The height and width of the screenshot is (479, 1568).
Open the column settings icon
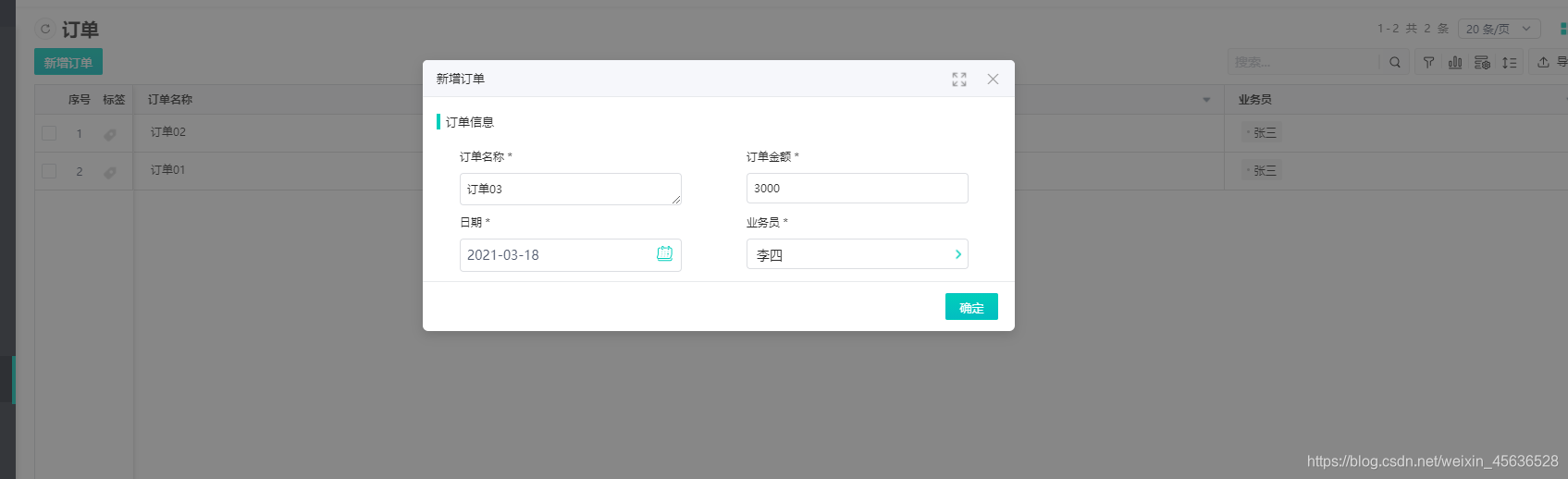(x=1482, y=62)
